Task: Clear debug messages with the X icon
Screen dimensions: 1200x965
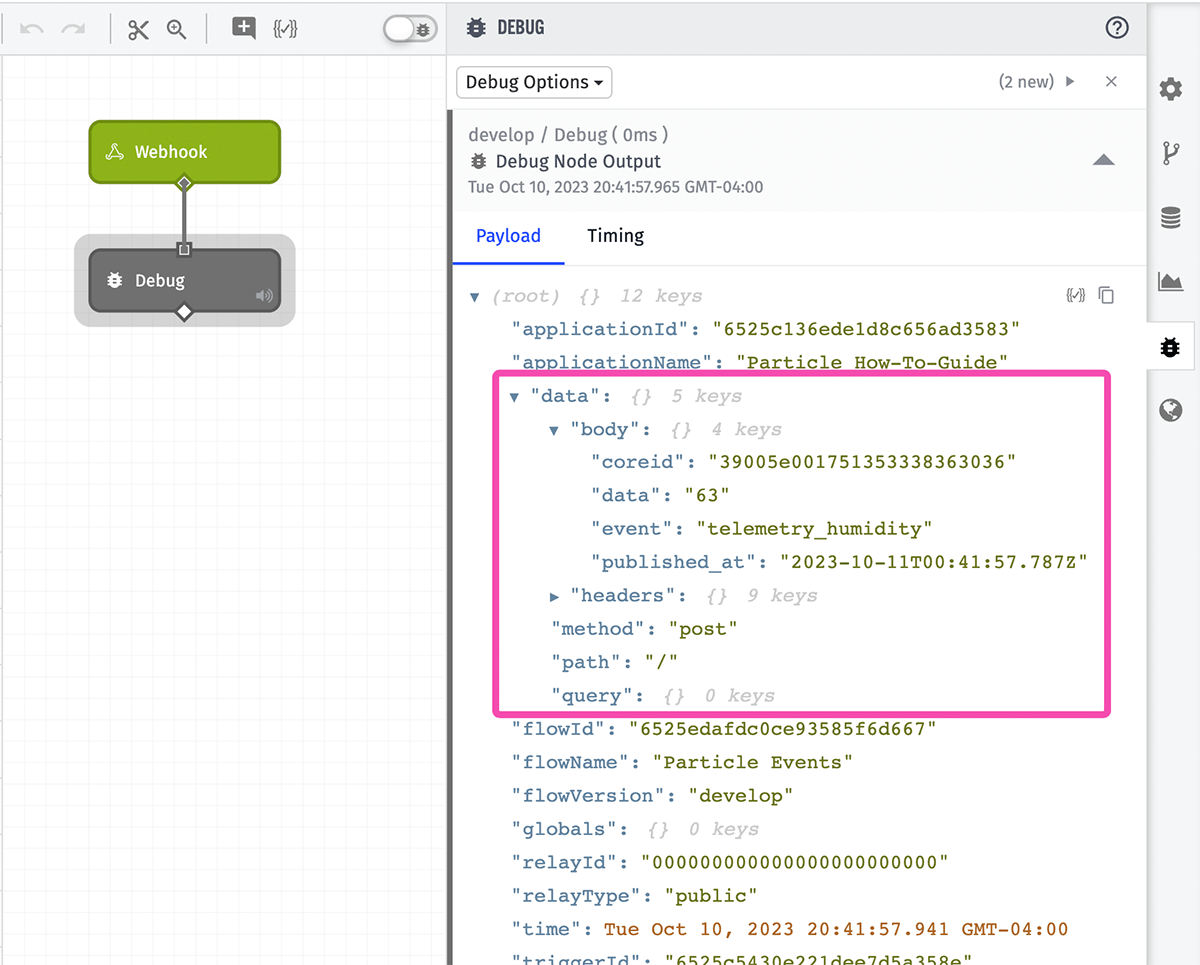Action: point(1111,82)
